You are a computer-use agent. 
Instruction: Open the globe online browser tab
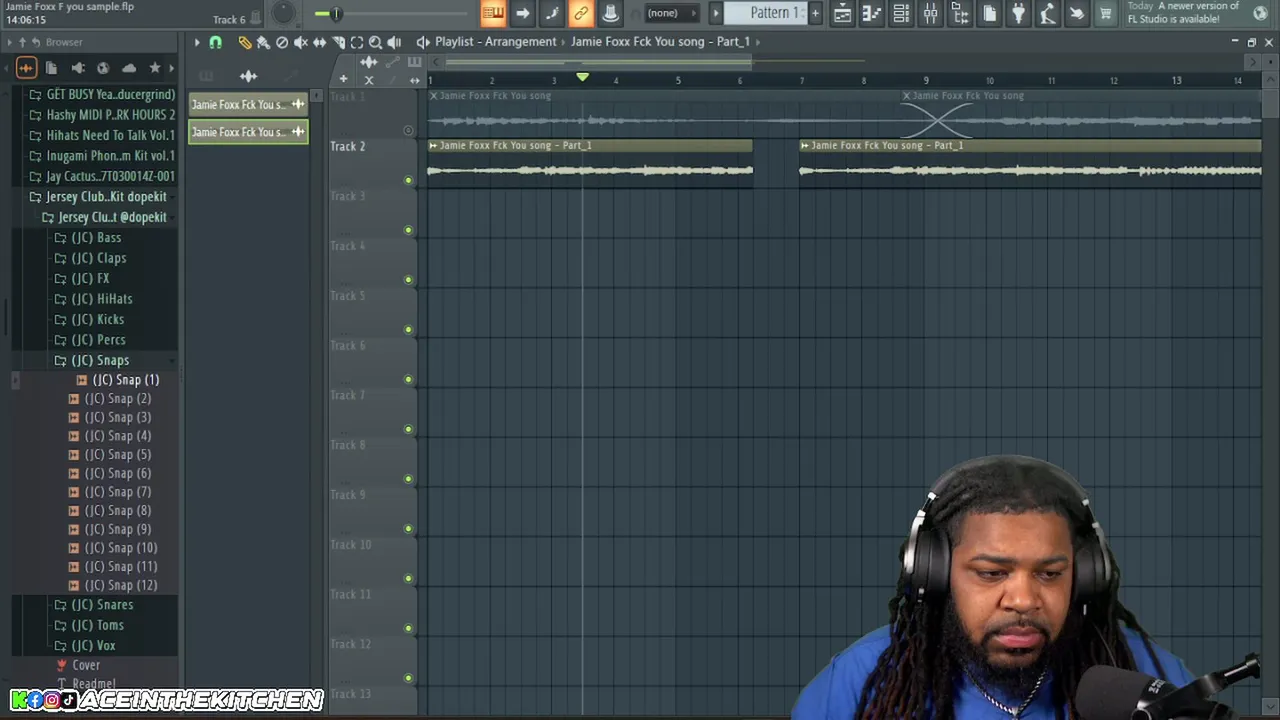(103, 68)
